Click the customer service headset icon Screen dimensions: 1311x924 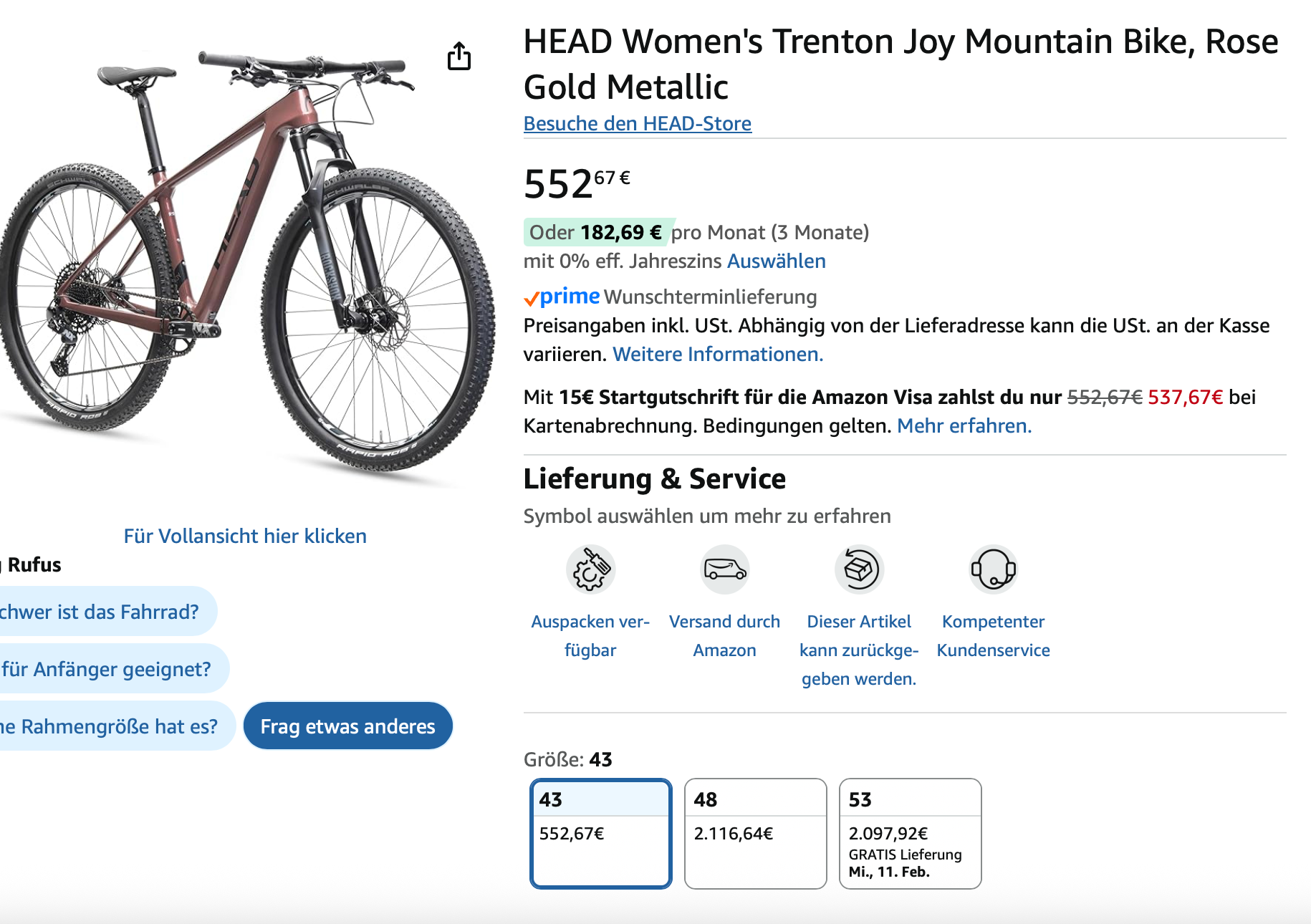[993, 569]
